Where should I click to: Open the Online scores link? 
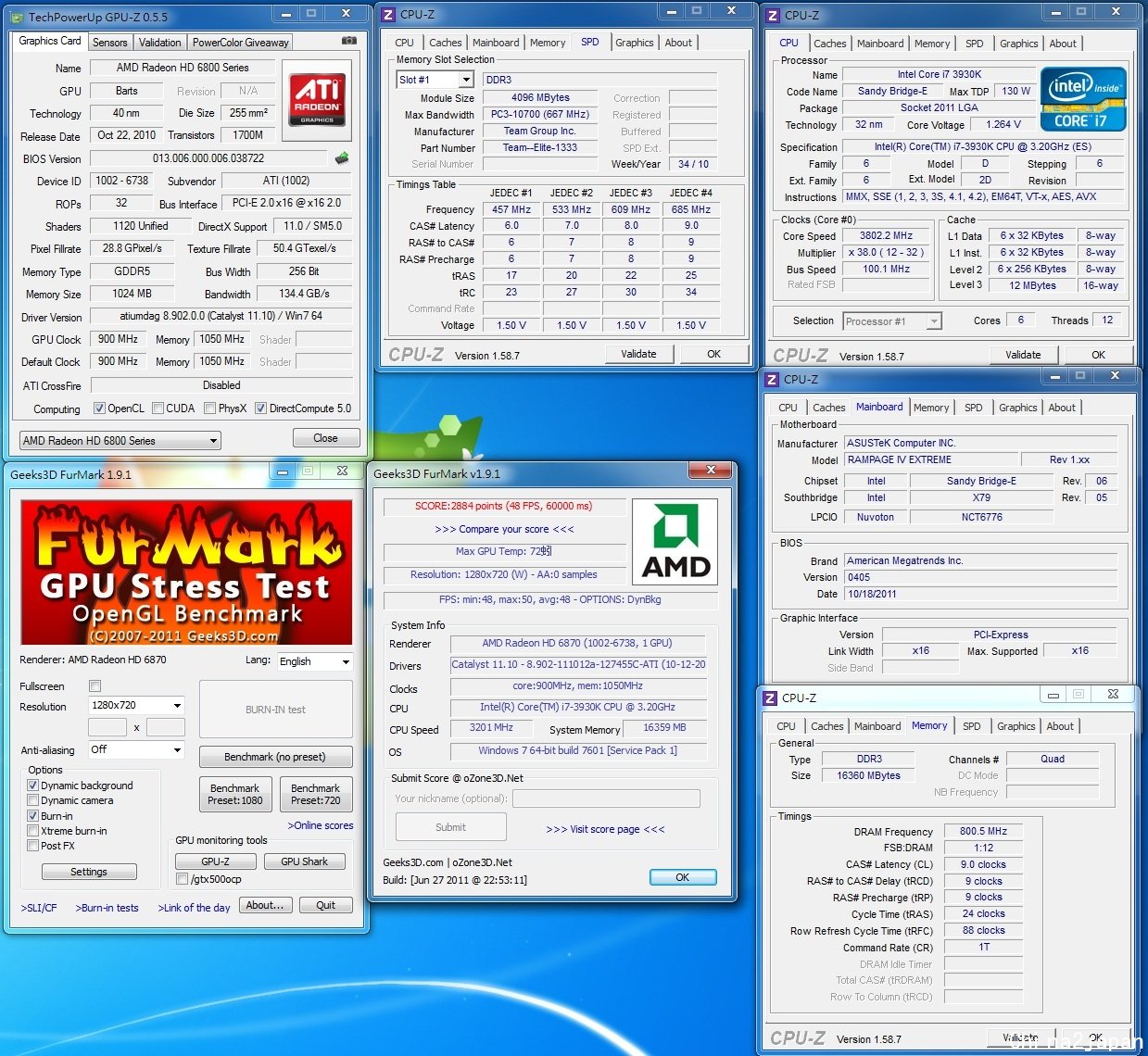[x=321, y=825]
